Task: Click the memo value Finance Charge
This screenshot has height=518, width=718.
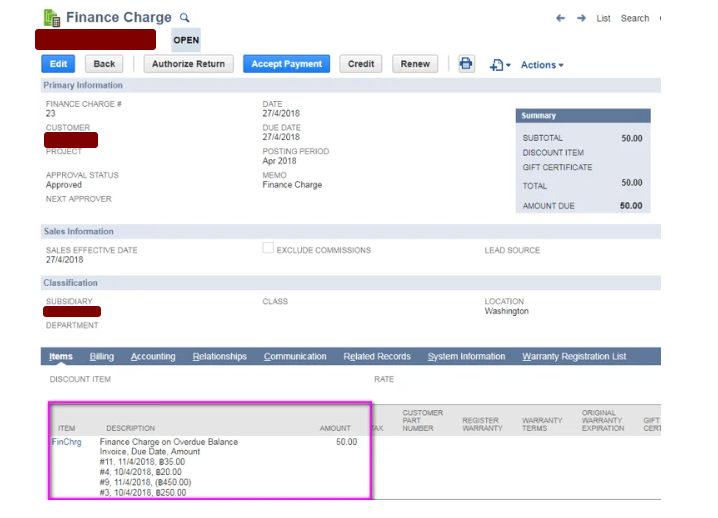Action: tap(292, 185)
